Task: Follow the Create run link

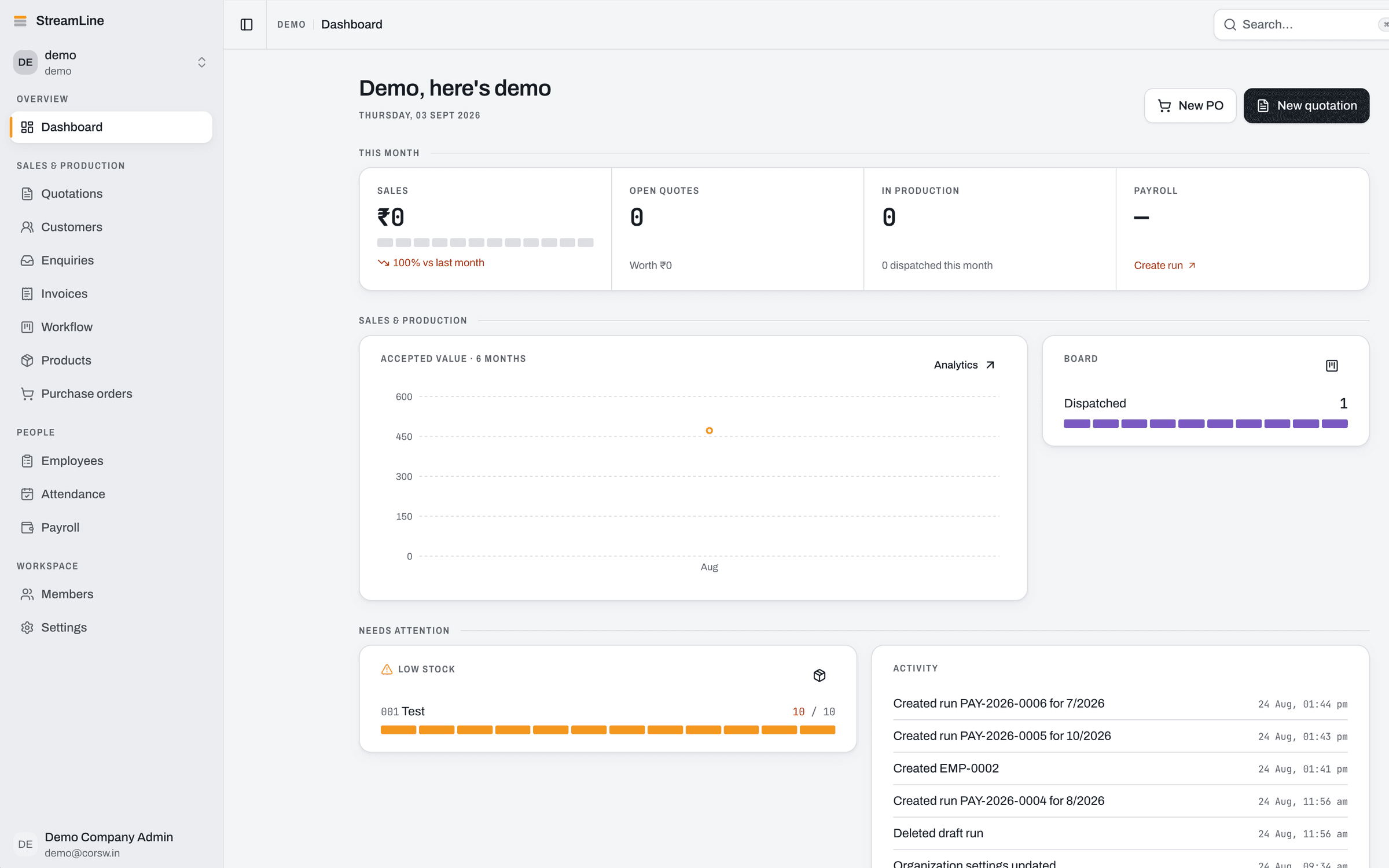Action: 1164,266
